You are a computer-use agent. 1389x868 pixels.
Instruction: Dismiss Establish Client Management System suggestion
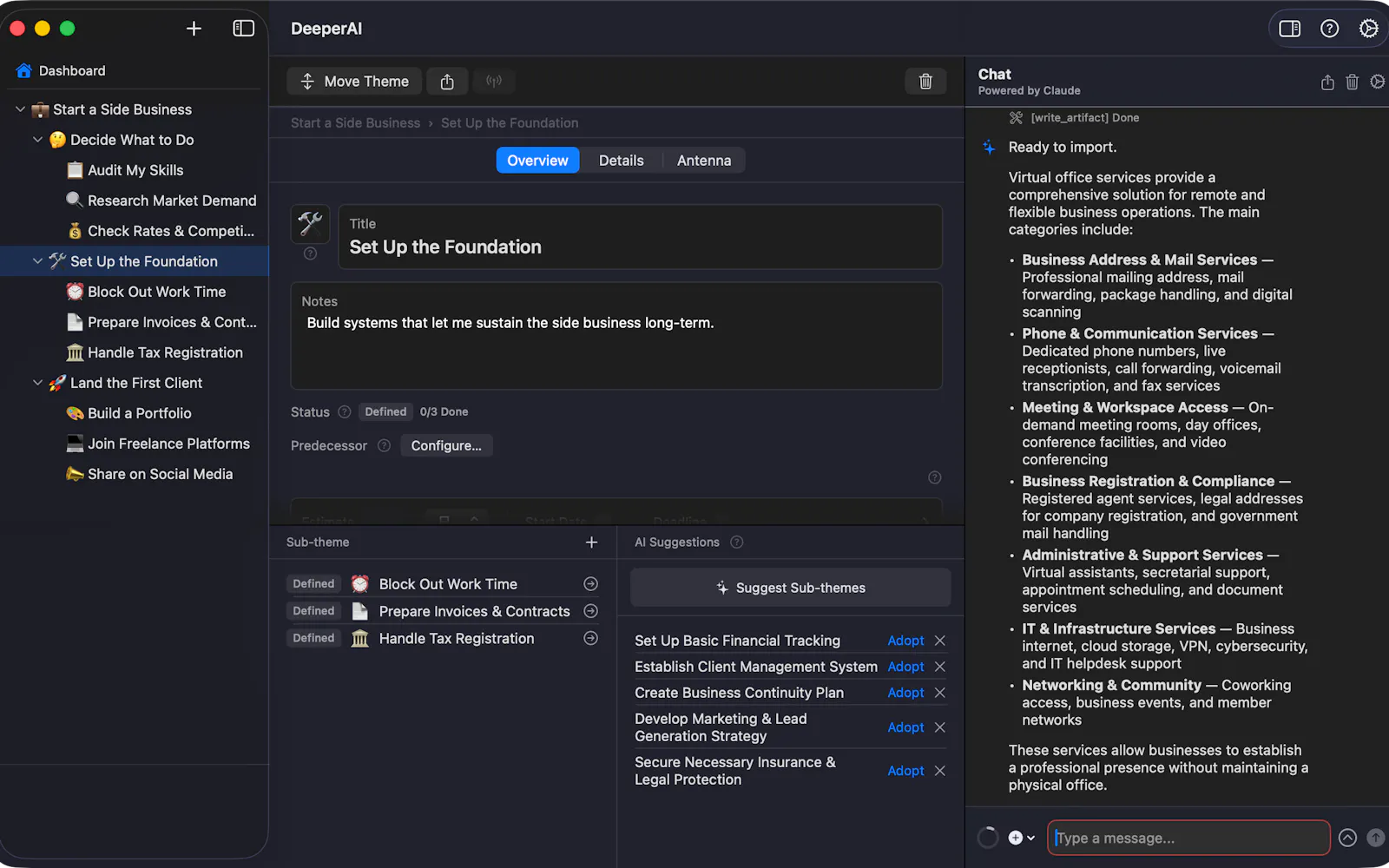[x=939, y=667]
